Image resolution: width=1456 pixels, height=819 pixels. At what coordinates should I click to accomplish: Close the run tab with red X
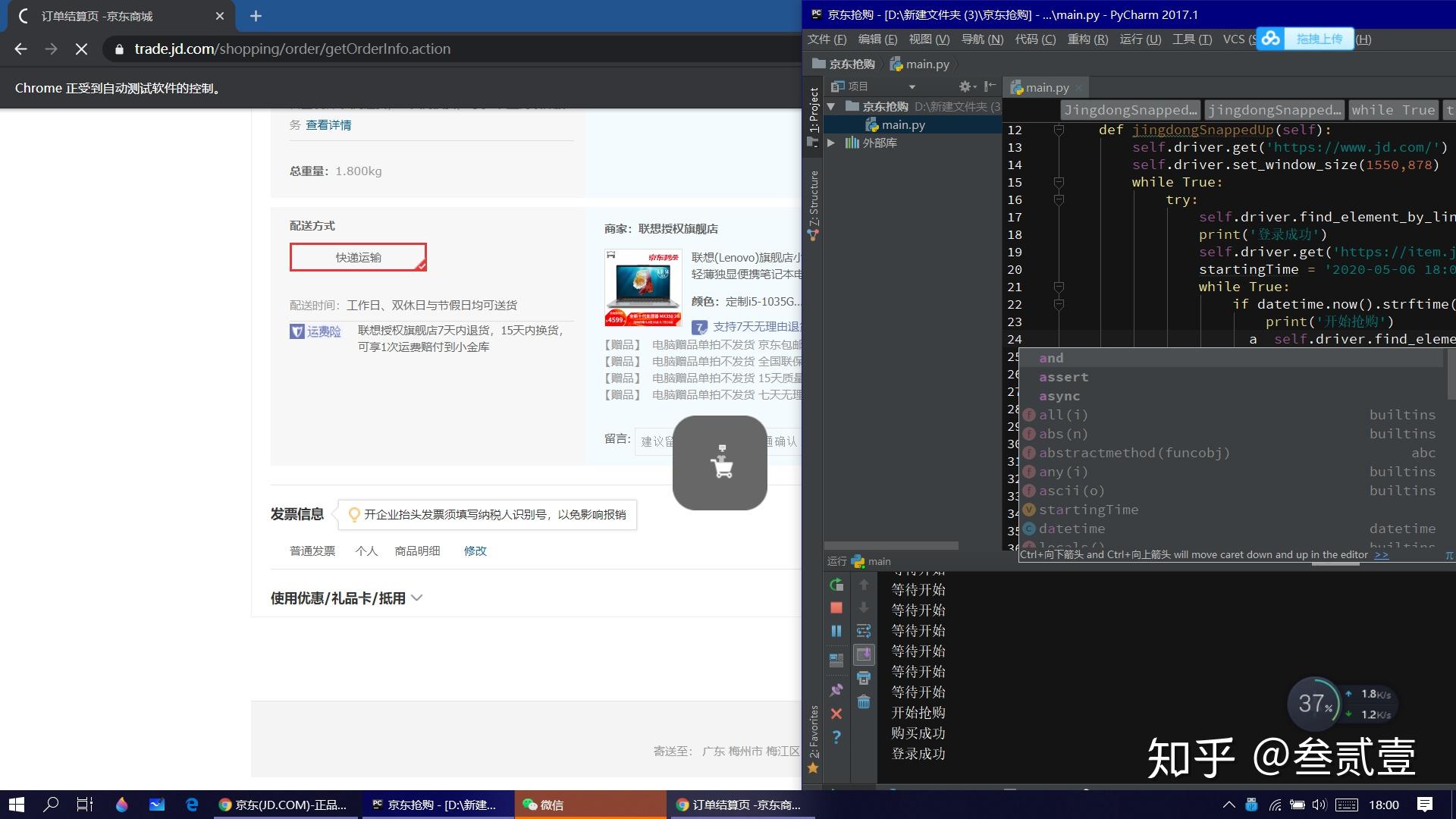click(x=836, y=714)
